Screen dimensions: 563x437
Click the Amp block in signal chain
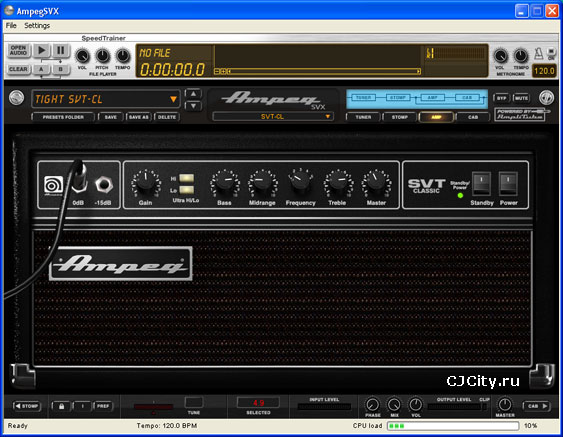(432, 98)
